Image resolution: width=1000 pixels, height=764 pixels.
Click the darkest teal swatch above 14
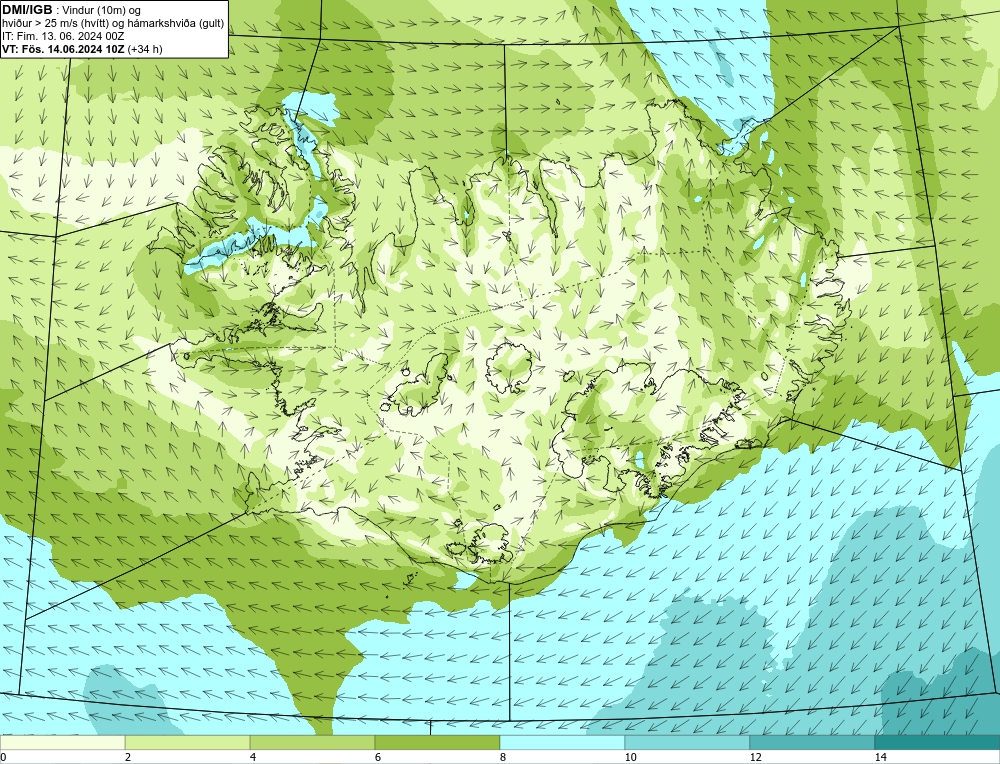[x=938, y=742]
